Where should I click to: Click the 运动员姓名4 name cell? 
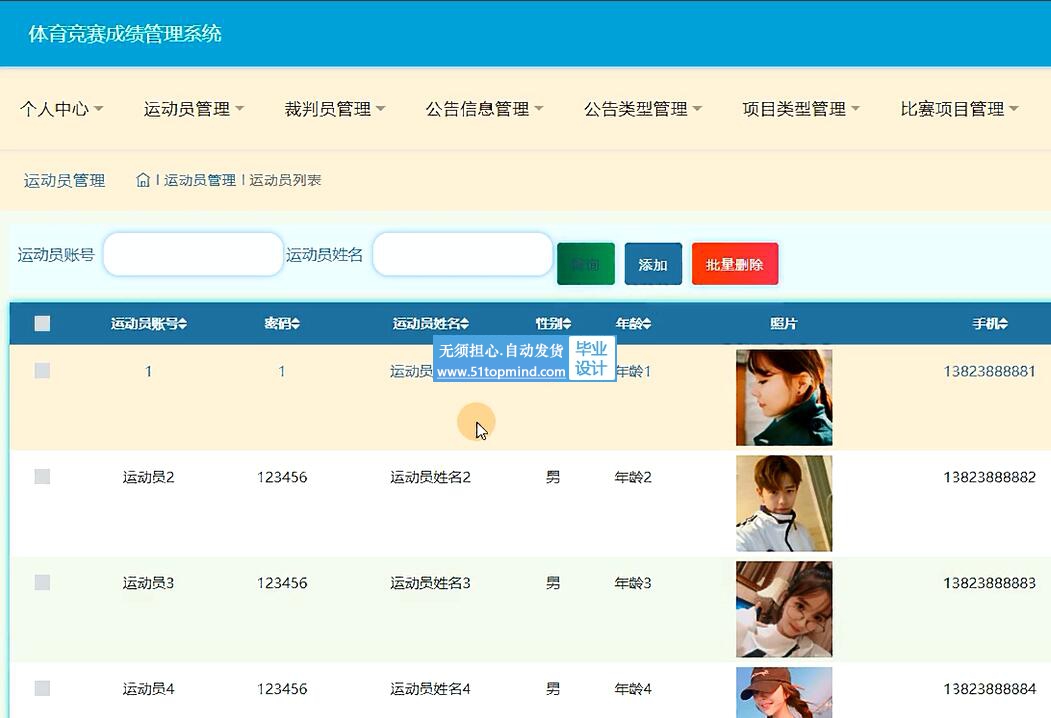tap(430, 689)
